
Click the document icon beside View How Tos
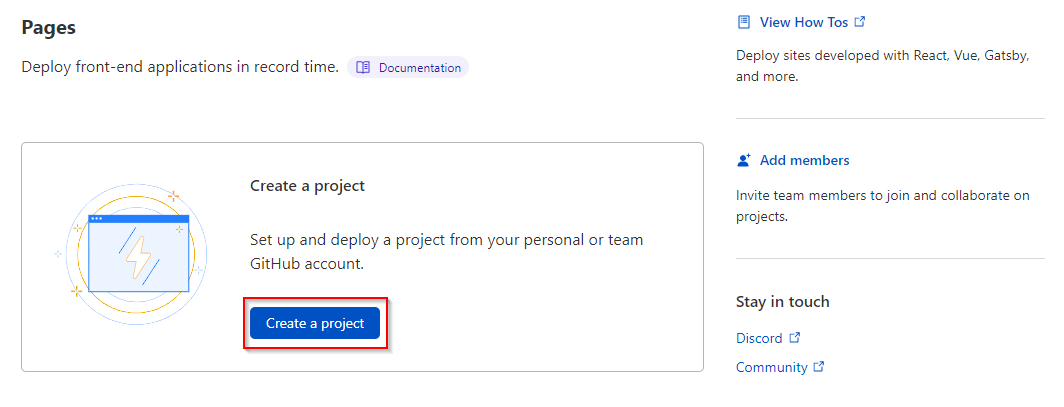point(744,22)
